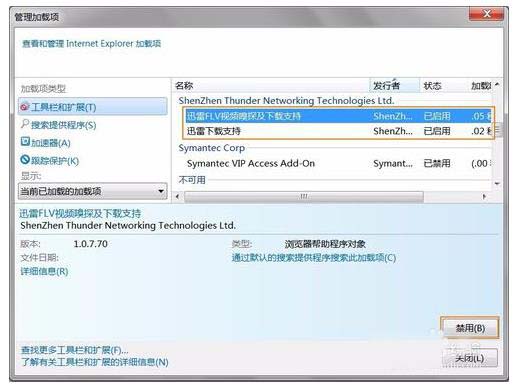The height and width of the screenshot is (392, 519).
Task: Click the horizontal scrollbar thumb
Action: [x=304, y=196]
